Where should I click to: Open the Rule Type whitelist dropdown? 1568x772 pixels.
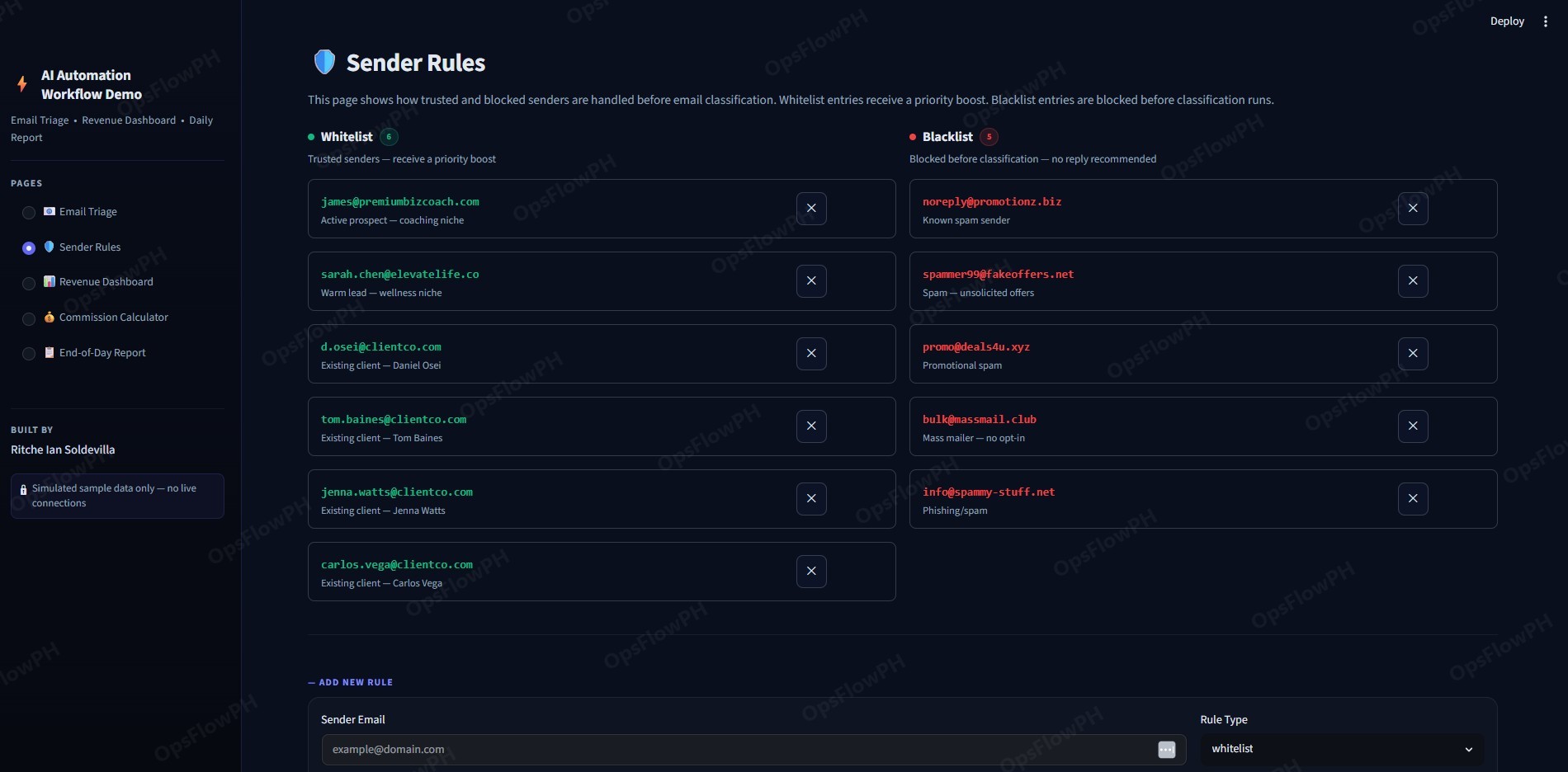(x=1342, y=749)
